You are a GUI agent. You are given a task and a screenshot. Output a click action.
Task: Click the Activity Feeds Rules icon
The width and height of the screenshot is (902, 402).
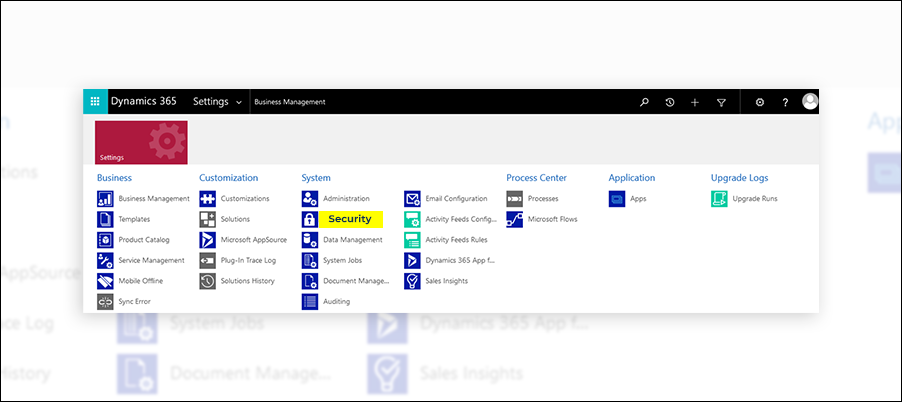(x=412, y=240)
